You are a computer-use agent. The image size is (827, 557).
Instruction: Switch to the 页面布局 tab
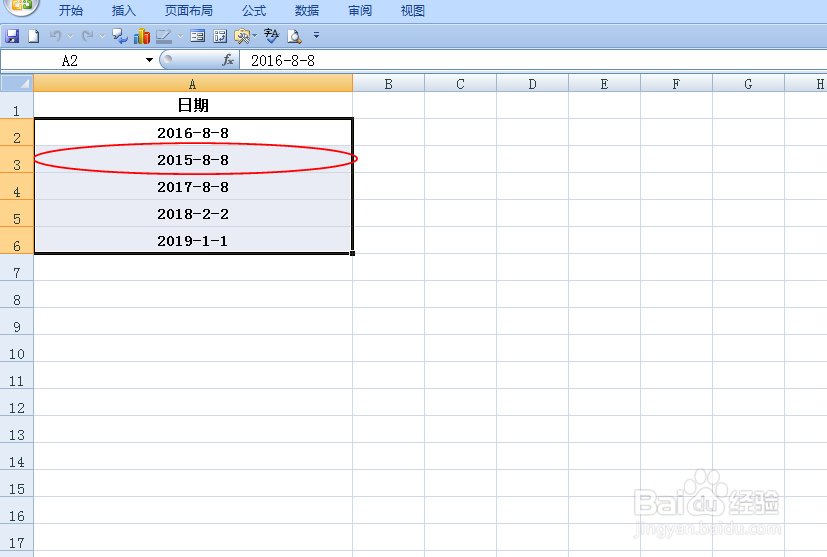[189, 10]
